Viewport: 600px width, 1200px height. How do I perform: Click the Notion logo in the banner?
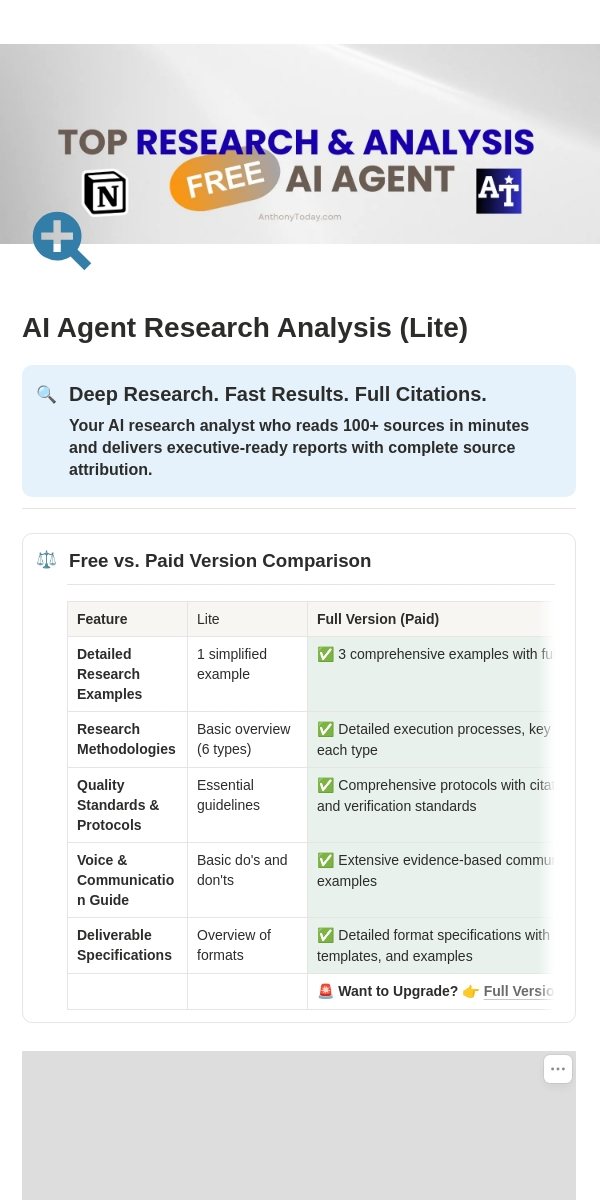click(x=105, y=193)
